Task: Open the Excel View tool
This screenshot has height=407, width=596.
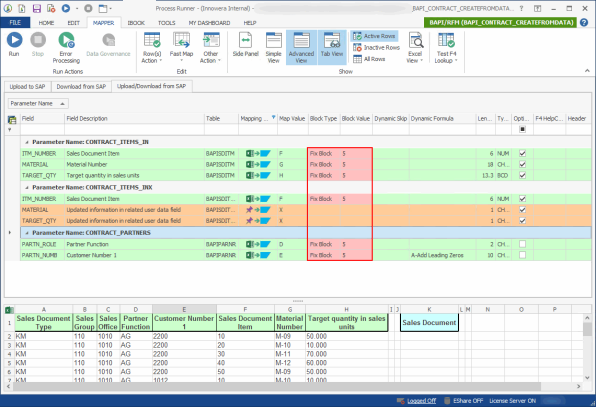Action: click(x=415, y=47)
